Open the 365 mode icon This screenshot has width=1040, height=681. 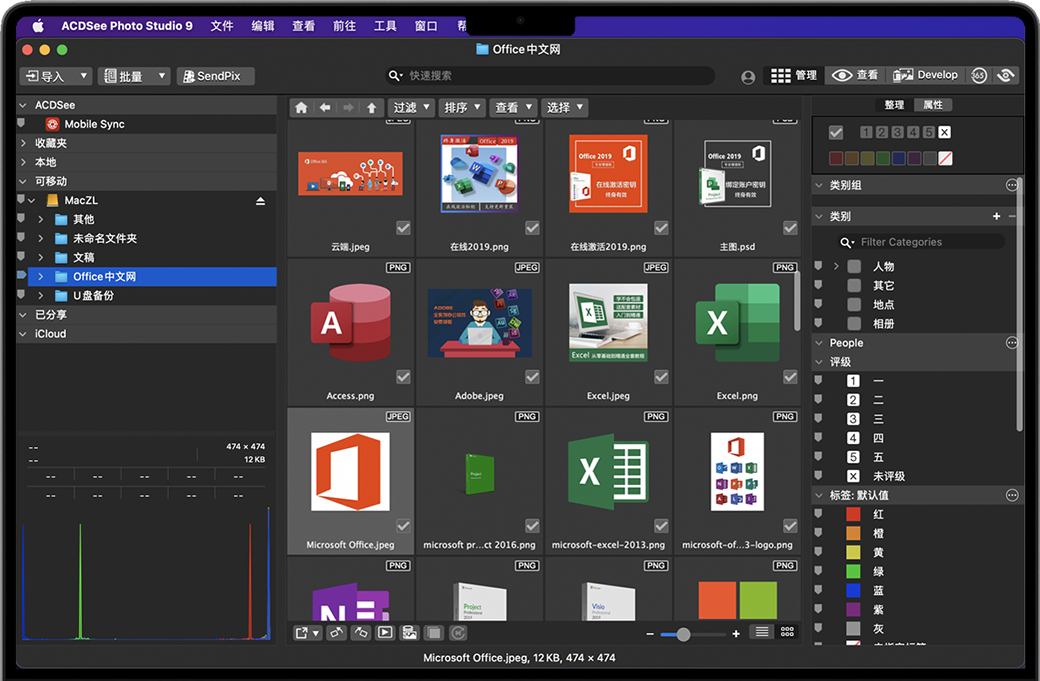tap(978, 76)
